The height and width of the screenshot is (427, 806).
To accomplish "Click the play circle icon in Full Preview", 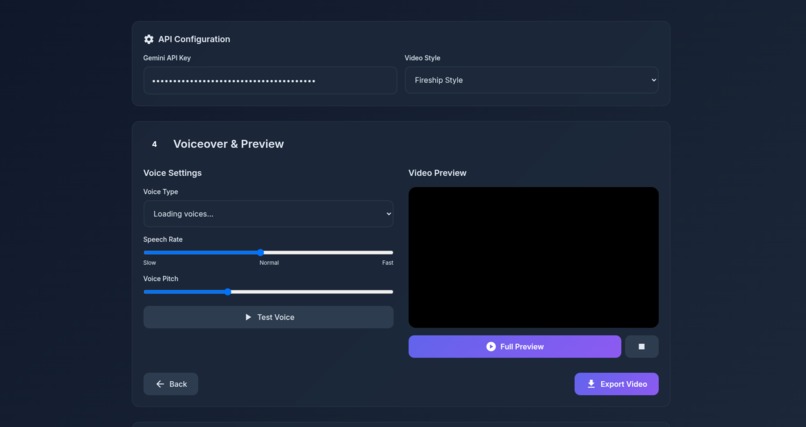I will coord(491,347).
